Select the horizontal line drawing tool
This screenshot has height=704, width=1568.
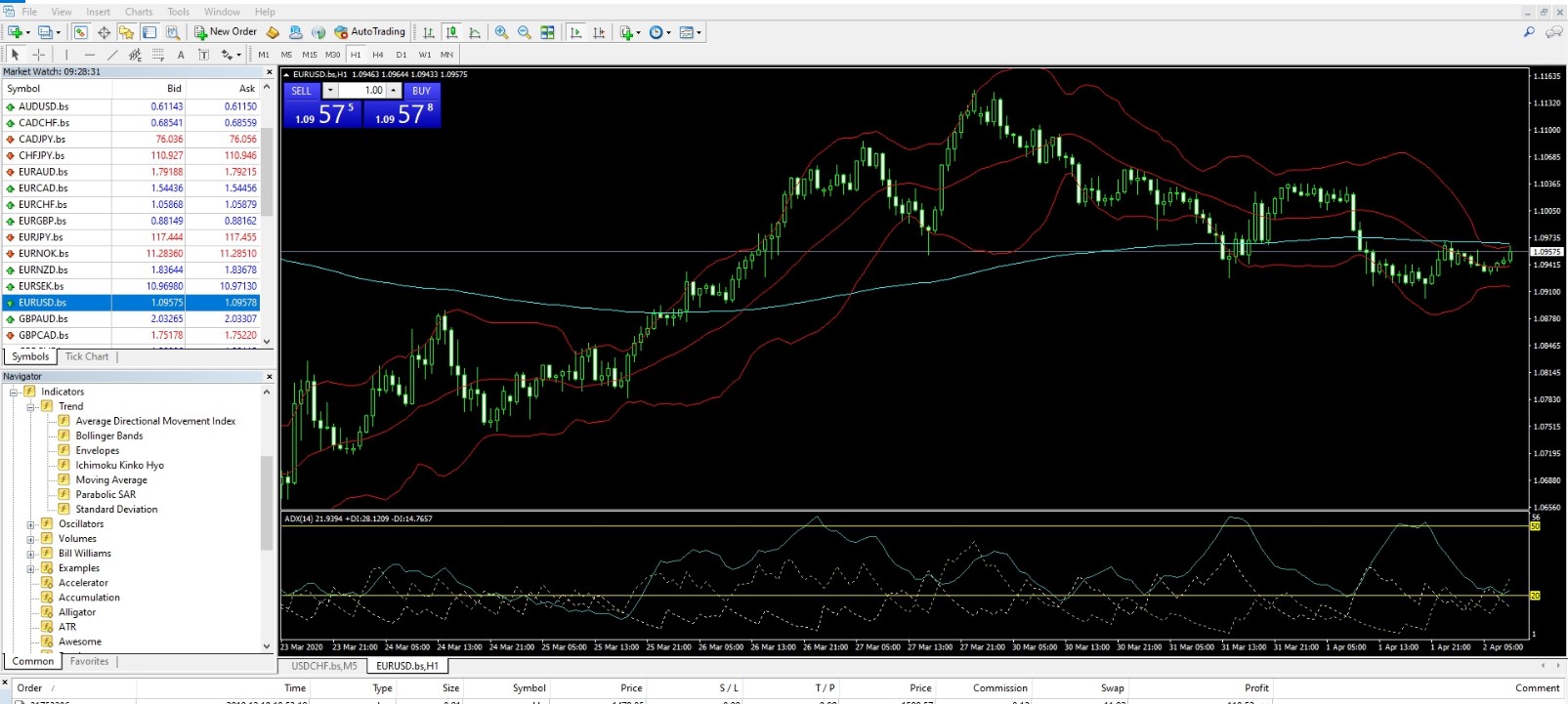pos(90,55)
